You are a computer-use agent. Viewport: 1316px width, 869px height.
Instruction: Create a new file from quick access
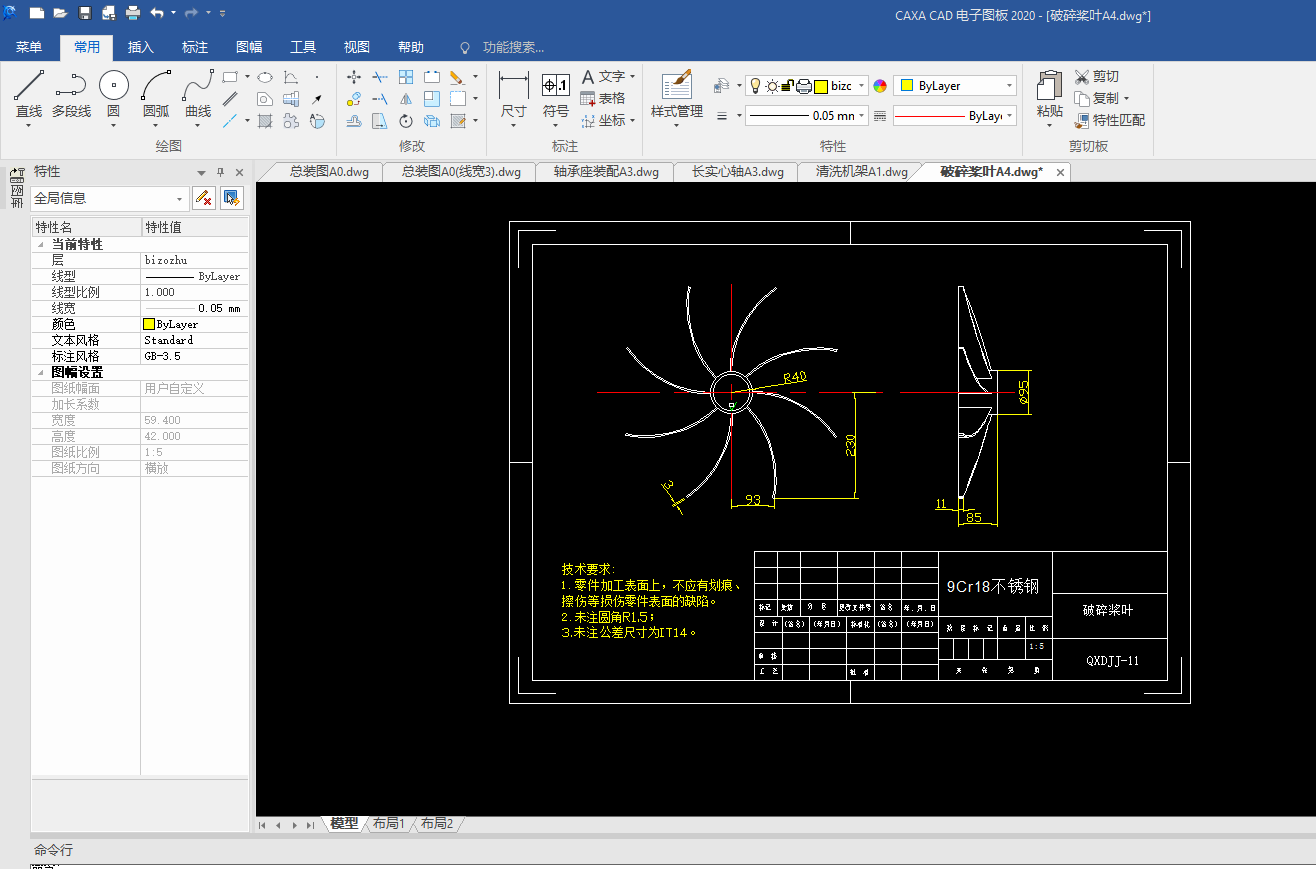tap(37, 13)
